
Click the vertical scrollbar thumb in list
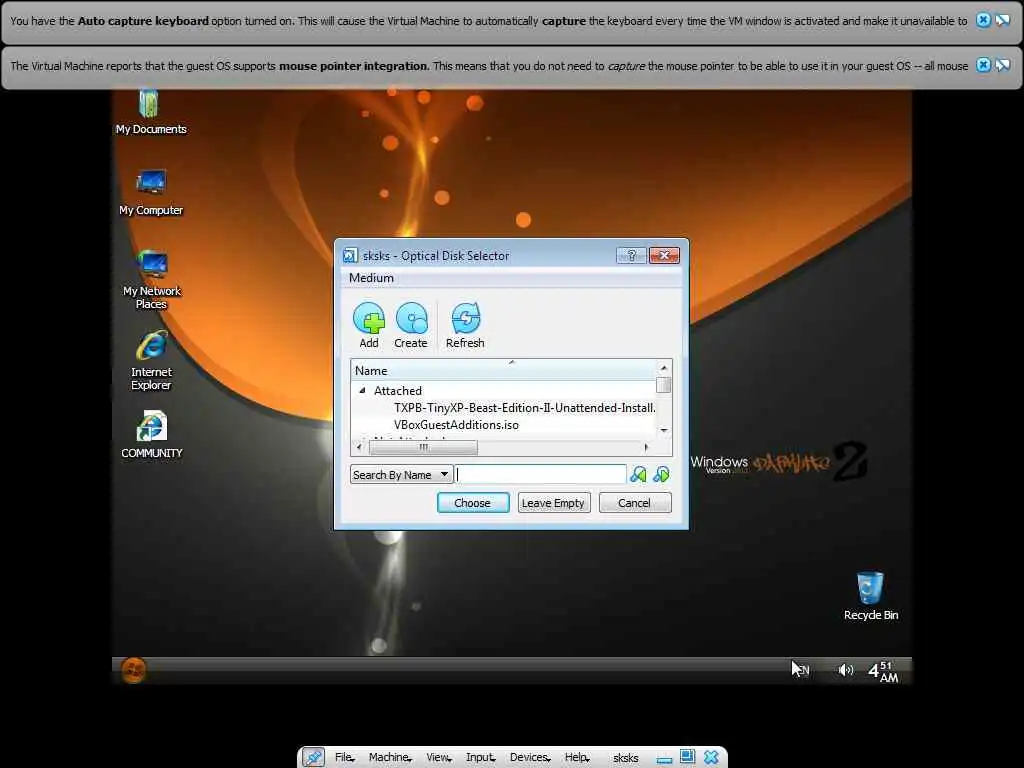(664, 385)
